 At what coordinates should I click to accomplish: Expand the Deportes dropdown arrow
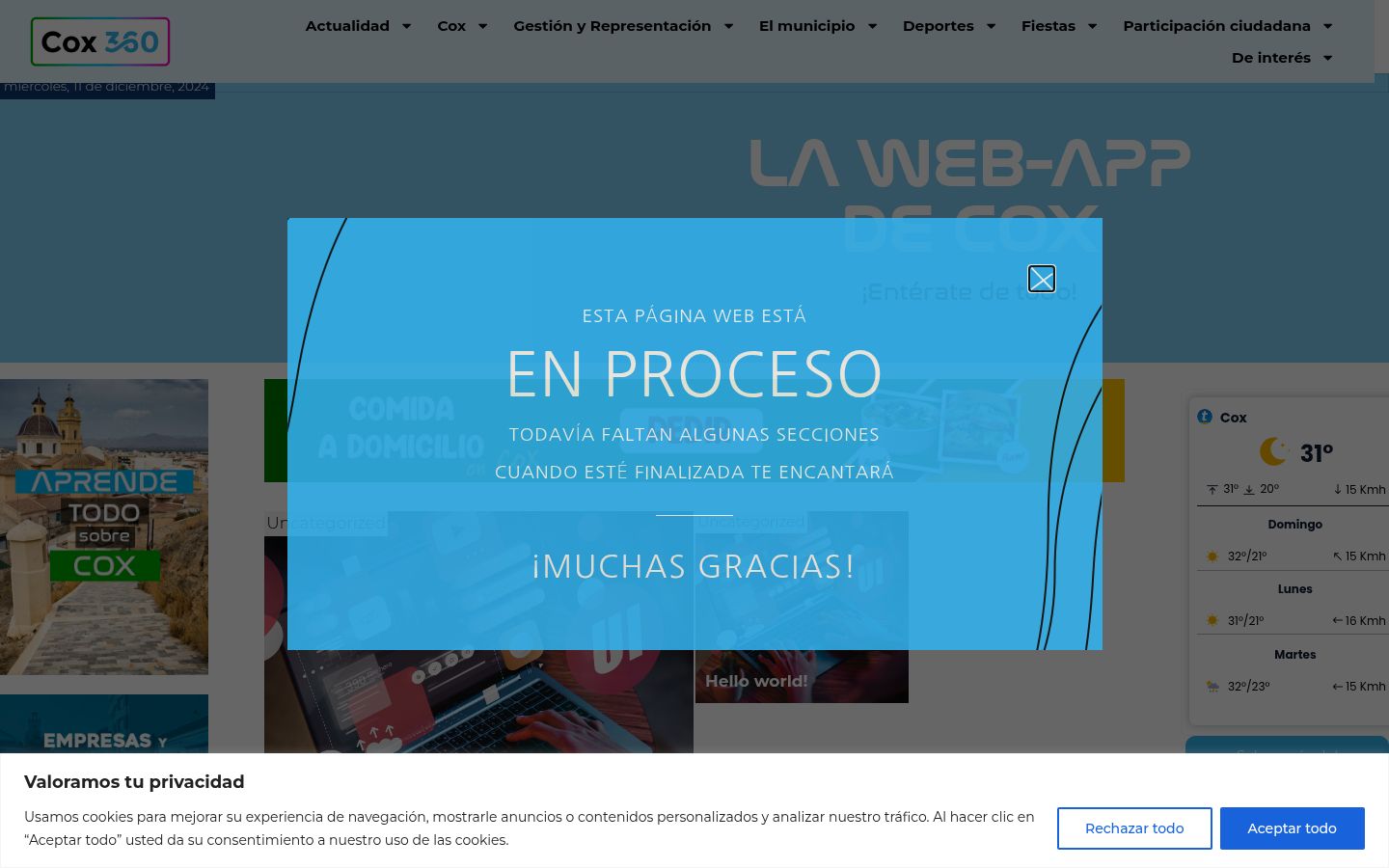point(991,26)
